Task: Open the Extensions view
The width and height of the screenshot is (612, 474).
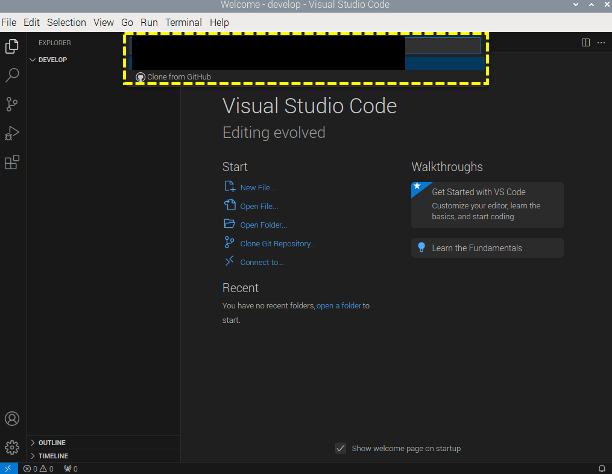Action: pos(12,162)
